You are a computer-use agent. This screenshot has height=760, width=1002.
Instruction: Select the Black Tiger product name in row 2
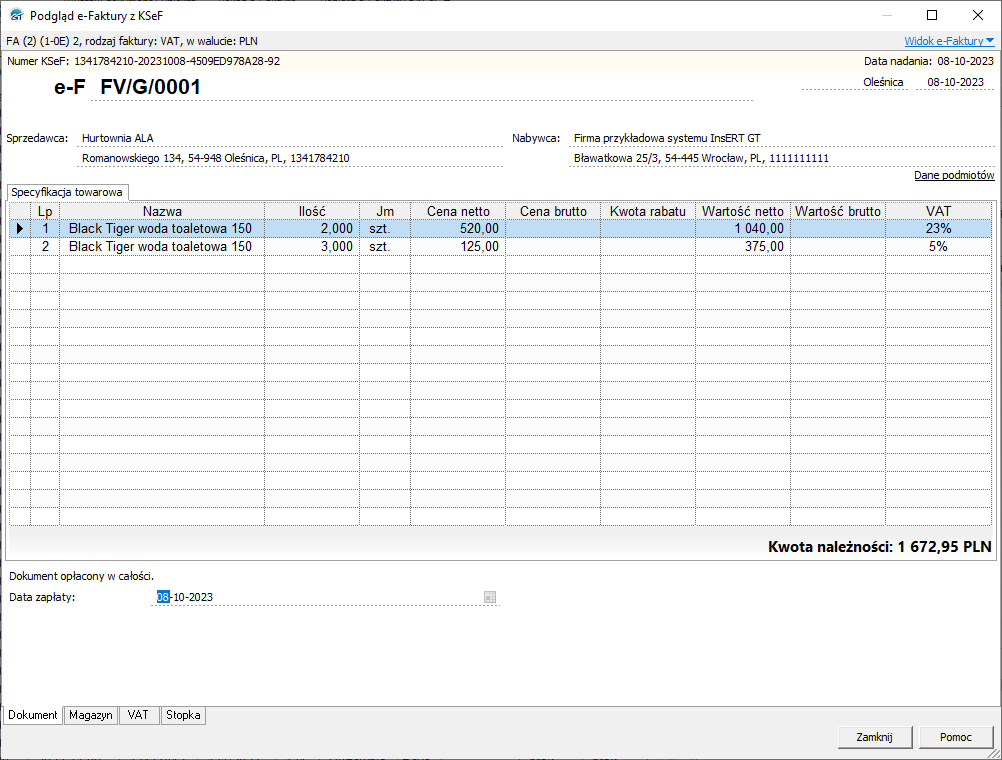pyautogui.click(x=160, y=246)
